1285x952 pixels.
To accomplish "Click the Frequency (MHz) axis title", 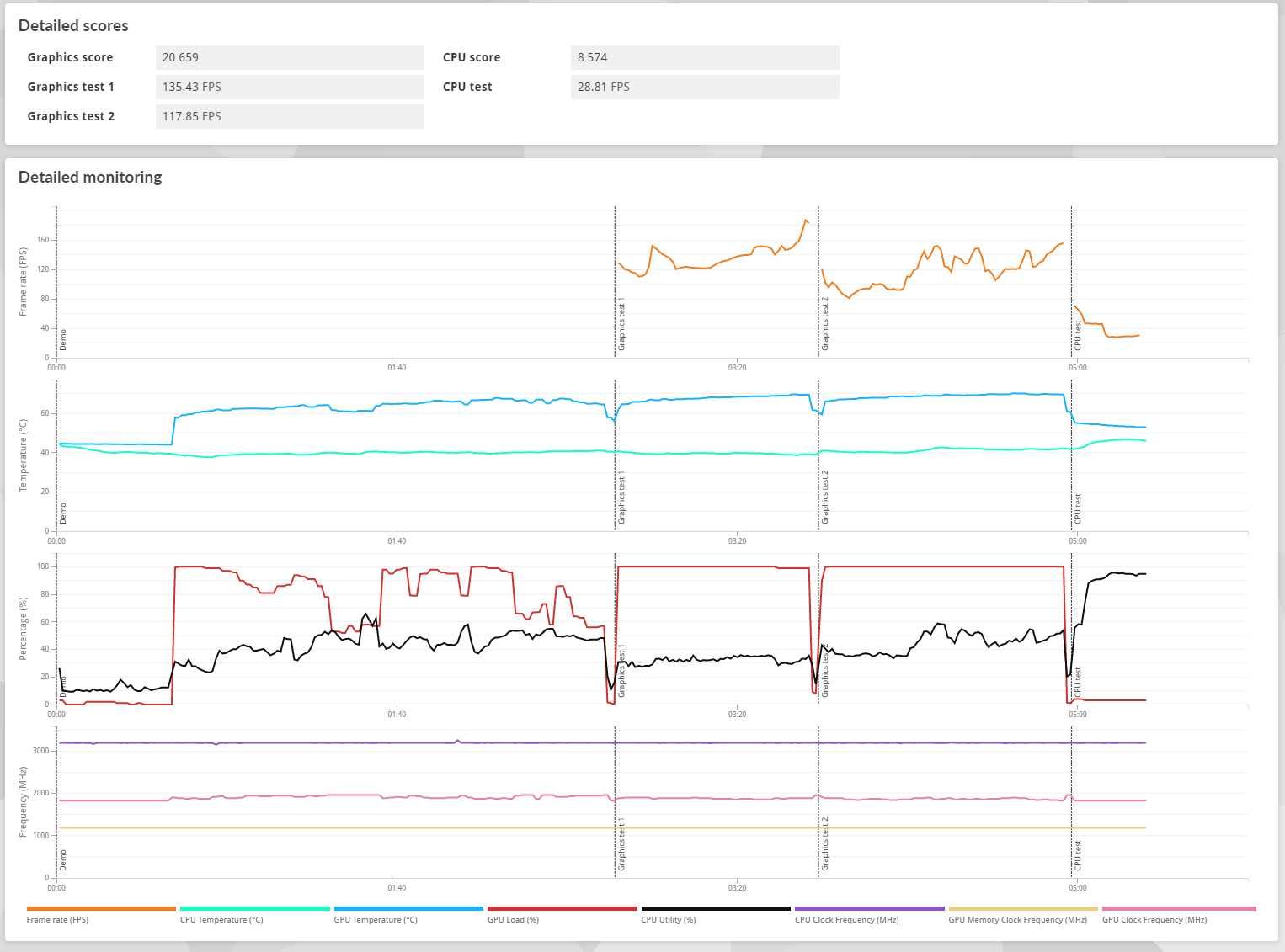I will [x=23, y=802].
